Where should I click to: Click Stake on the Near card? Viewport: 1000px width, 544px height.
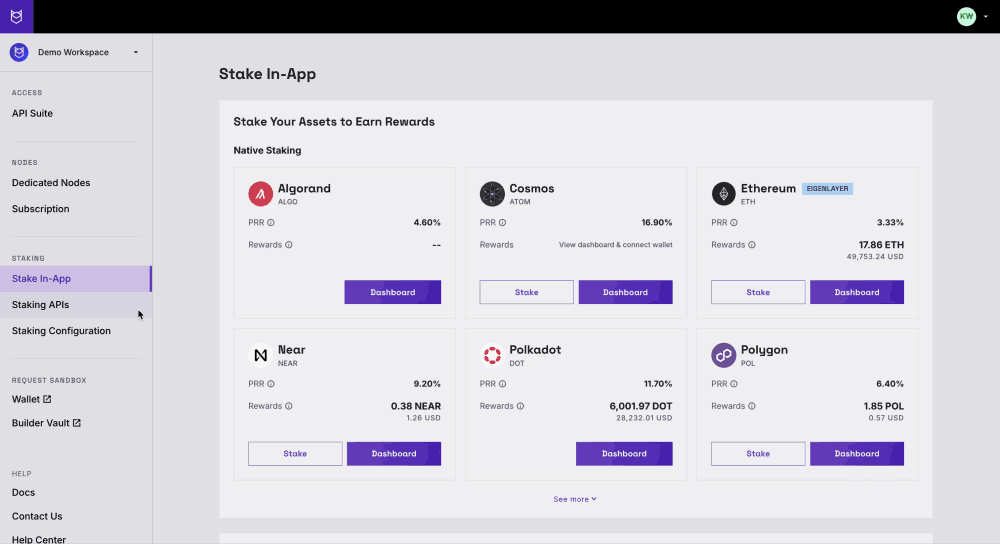[295, 453]
